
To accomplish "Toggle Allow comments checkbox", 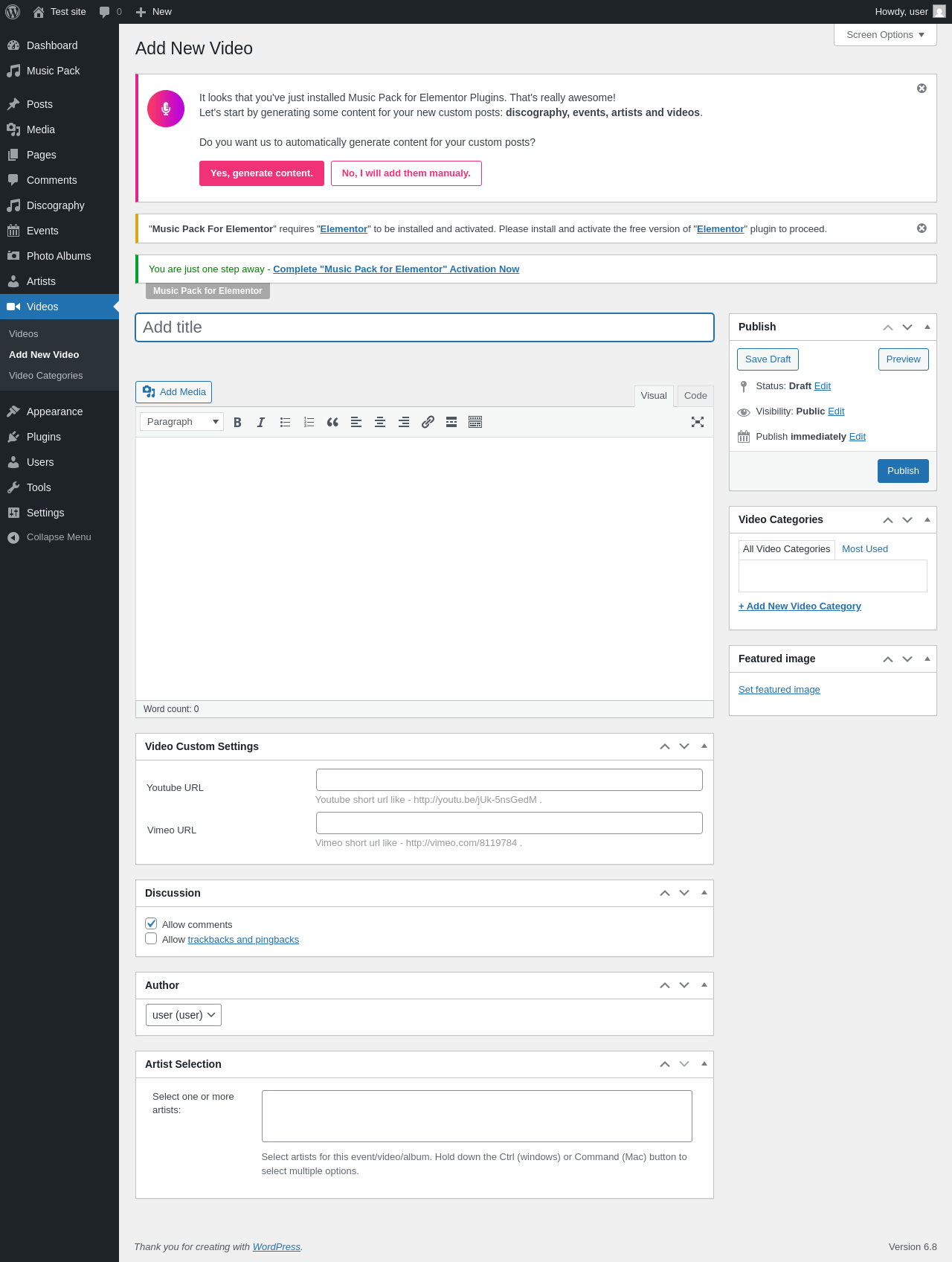I will pyautogui.click(x=151, y=923).
